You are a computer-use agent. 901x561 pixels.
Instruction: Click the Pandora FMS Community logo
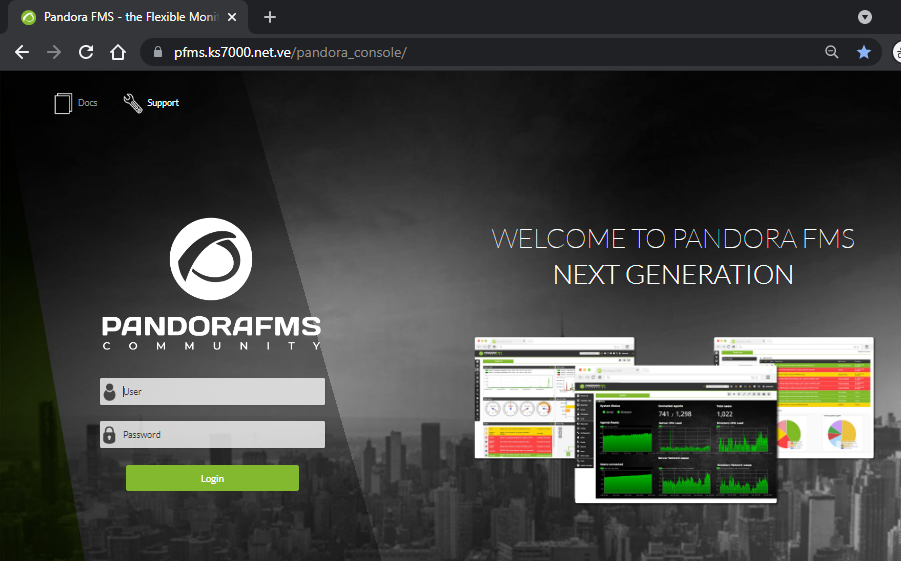tap(211, 285)
